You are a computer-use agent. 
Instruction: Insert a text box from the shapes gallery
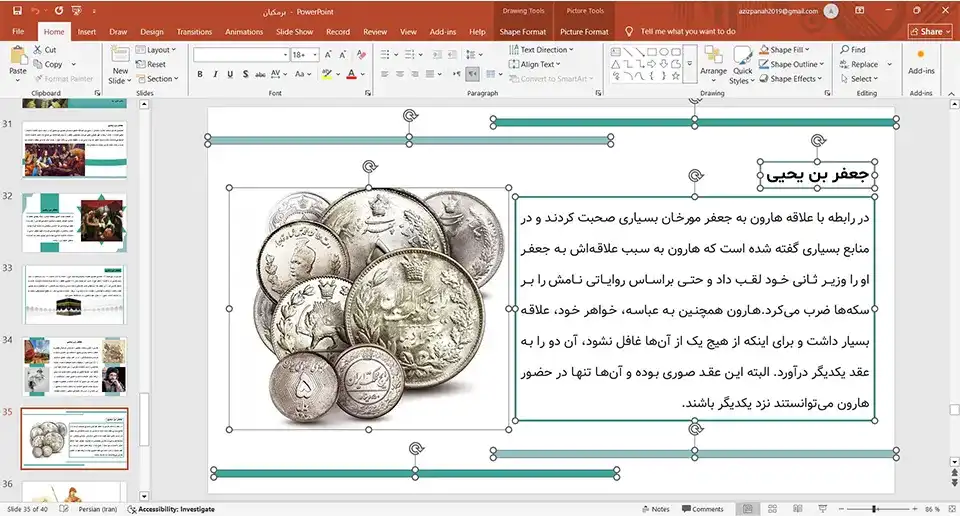tap(616, 52)
